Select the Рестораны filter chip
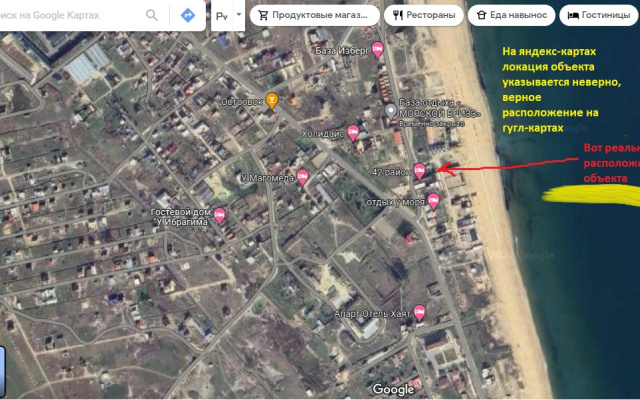640x400 pixels. (x=424, y=16)
